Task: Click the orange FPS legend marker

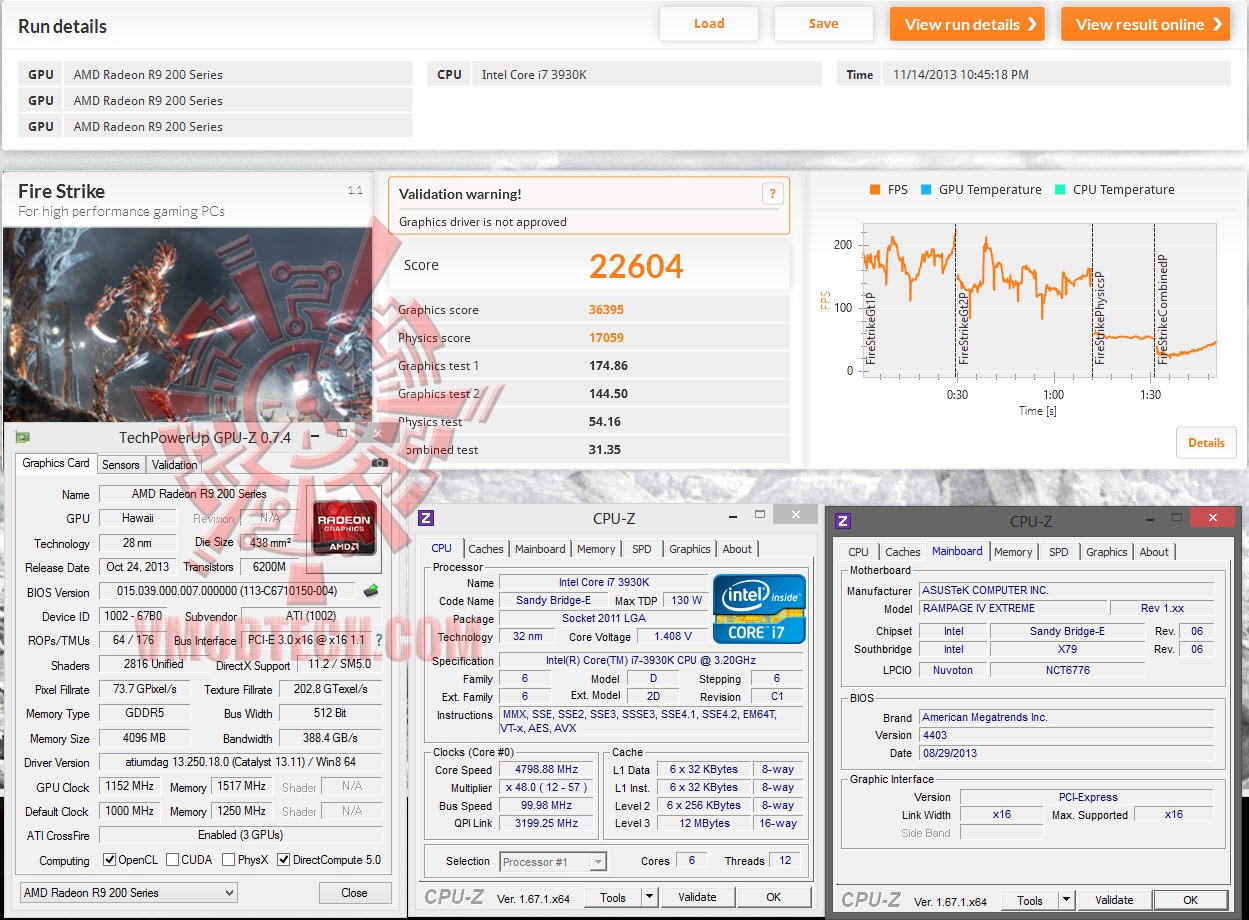Action: (874, 190)
